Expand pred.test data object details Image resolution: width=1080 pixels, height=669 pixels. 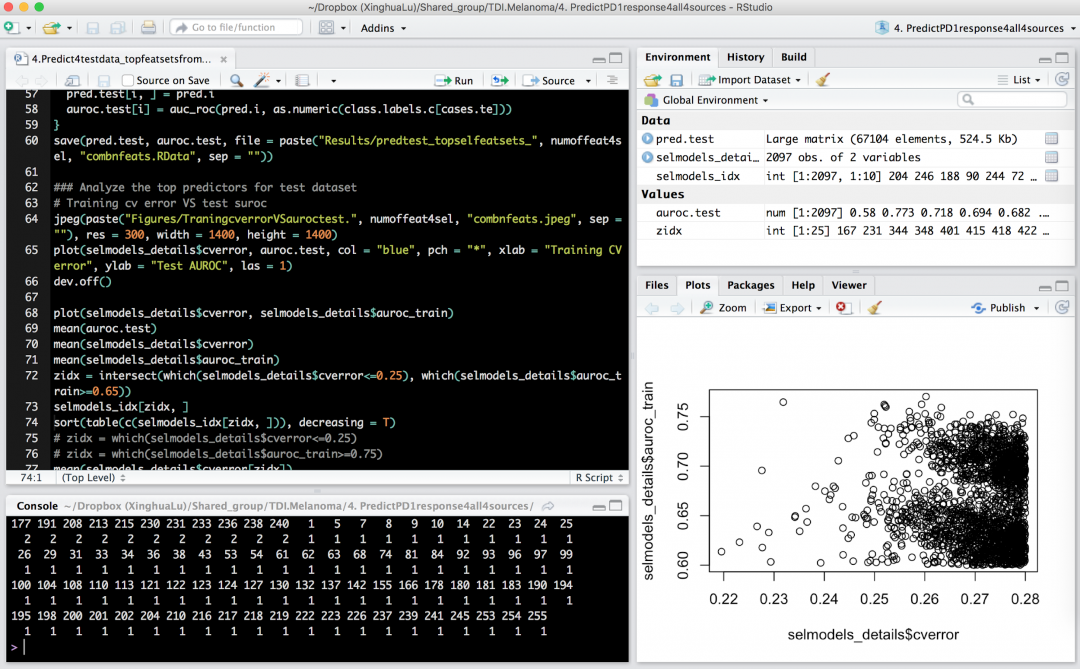click(x=648, y=139)
